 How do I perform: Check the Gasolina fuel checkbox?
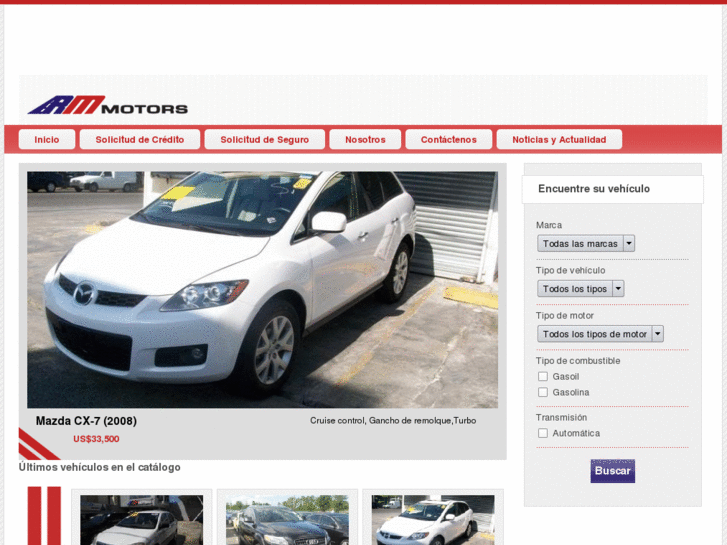[543, 392]
